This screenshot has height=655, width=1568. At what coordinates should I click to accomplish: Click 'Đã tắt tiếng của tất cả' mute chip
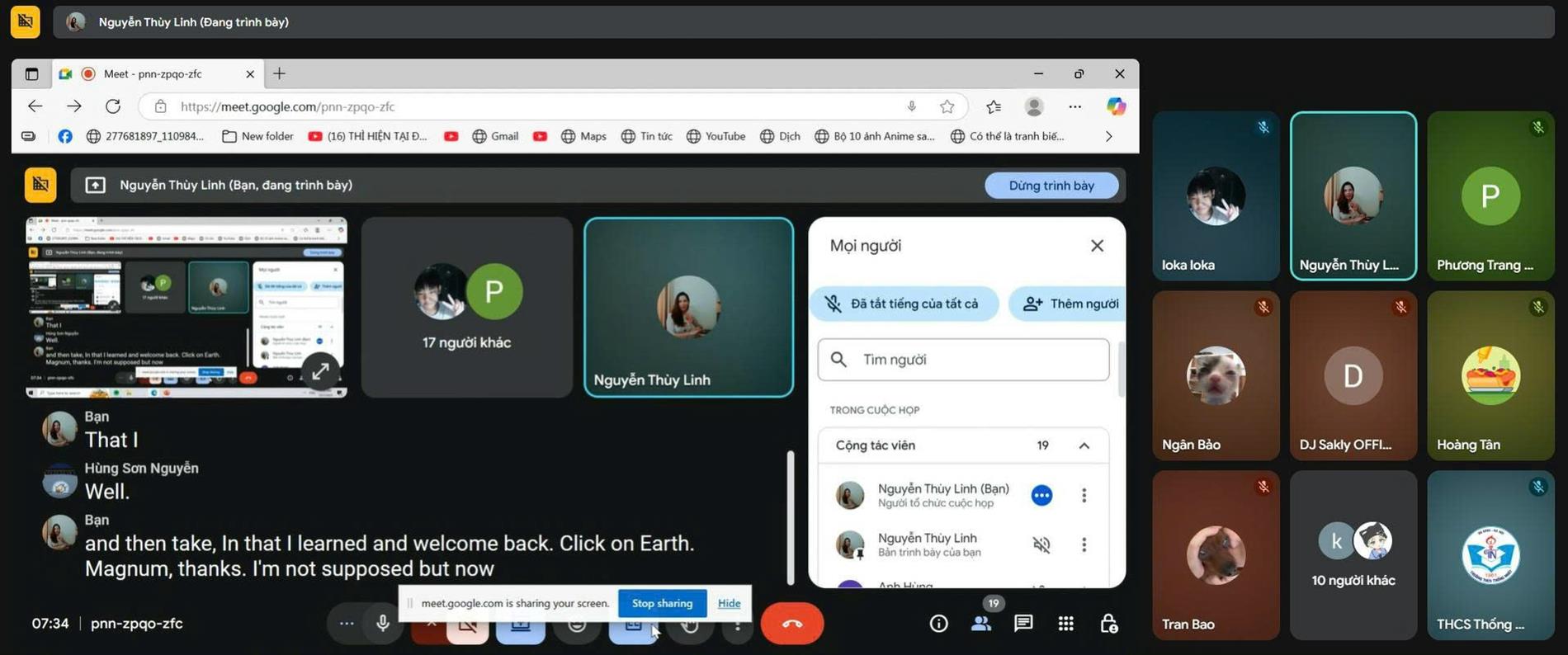pos(904,304)
